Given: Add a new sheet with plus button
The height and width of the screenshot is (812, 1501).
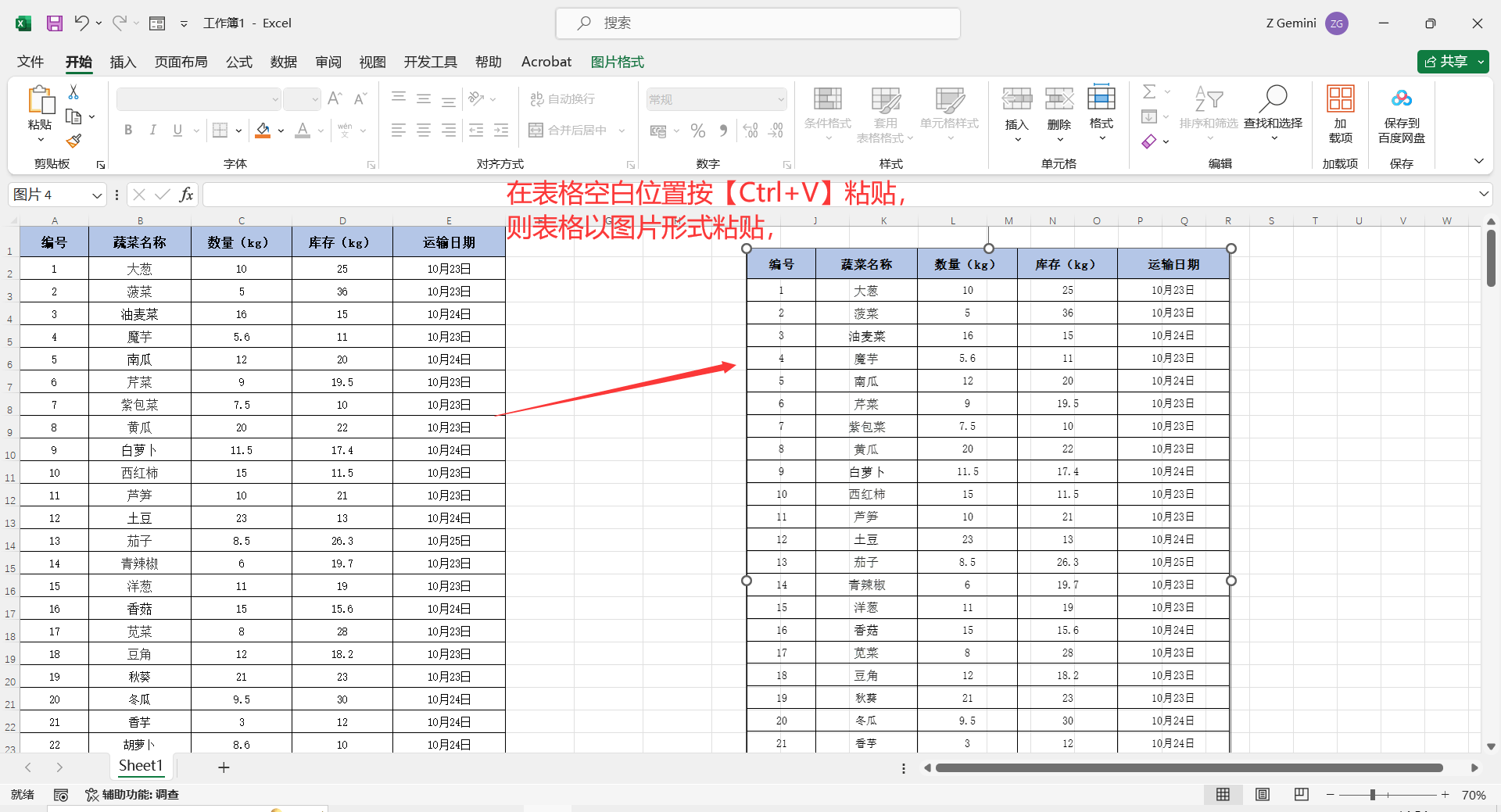Looking at the screenshot, I should coord(224,767).
